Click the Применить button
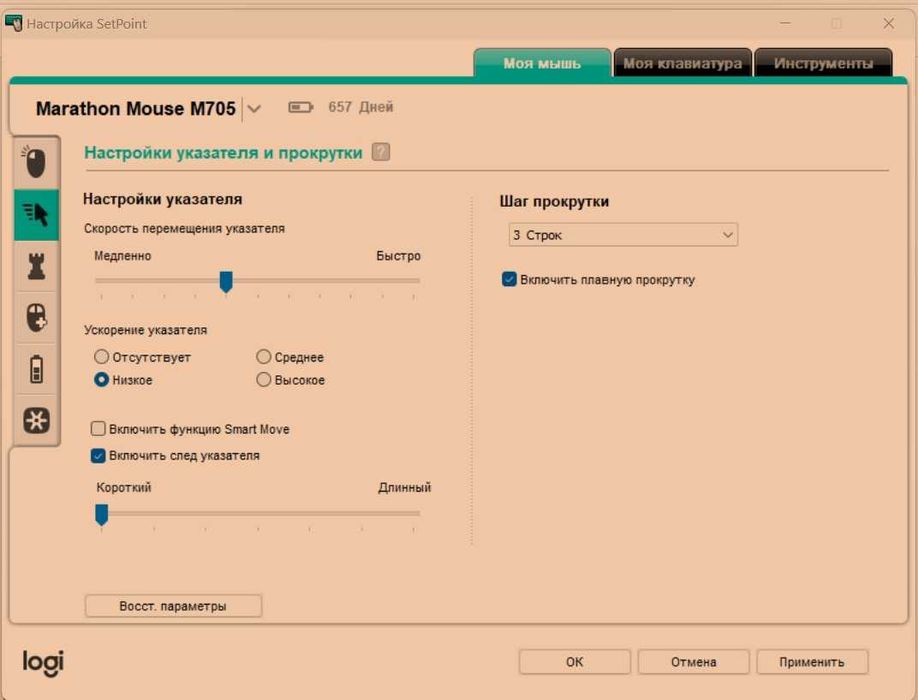Viewport: 918px width, 700px height. pos(812,662)
